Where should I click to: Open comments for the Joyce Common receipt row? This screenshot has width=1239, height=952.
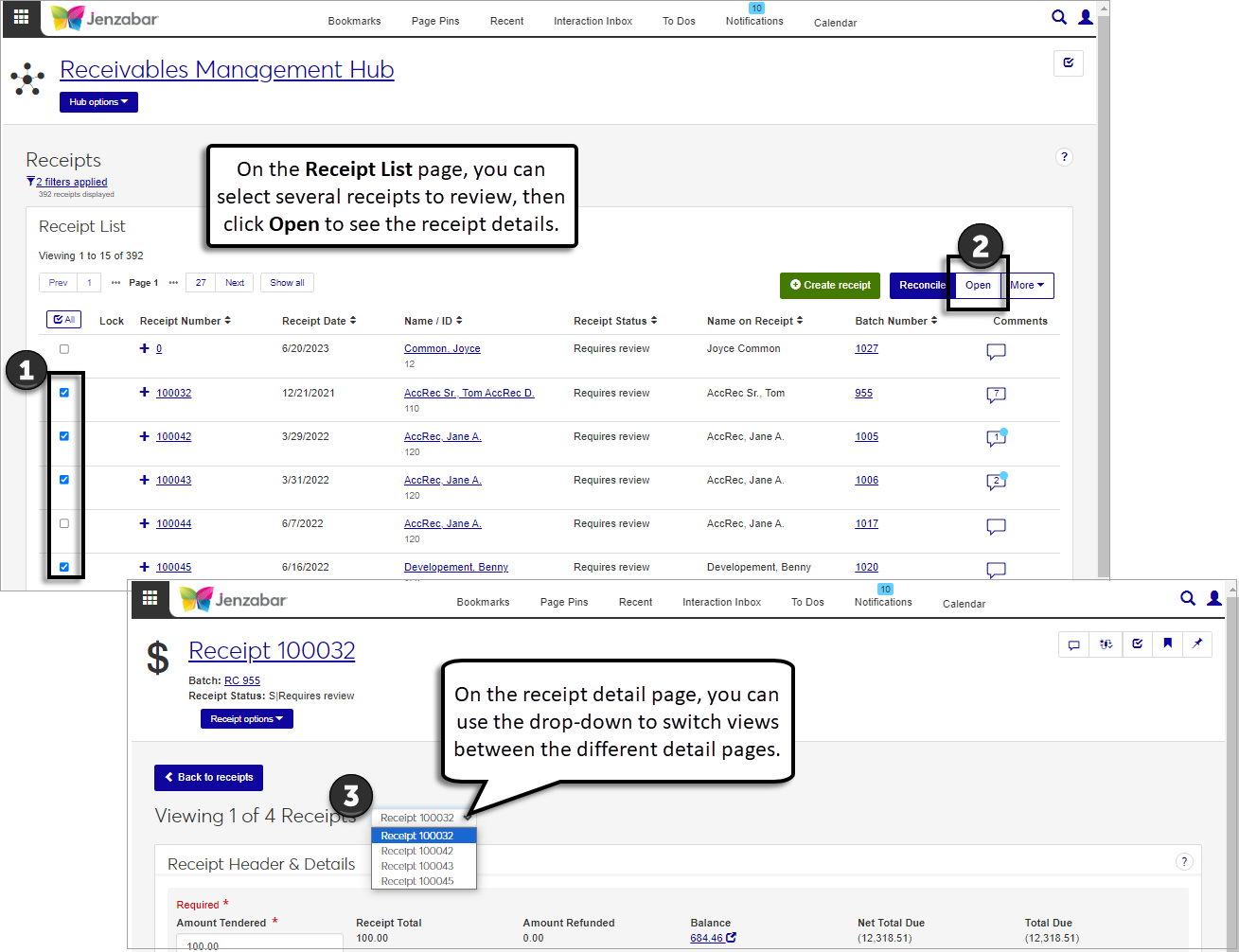point(996,351)
